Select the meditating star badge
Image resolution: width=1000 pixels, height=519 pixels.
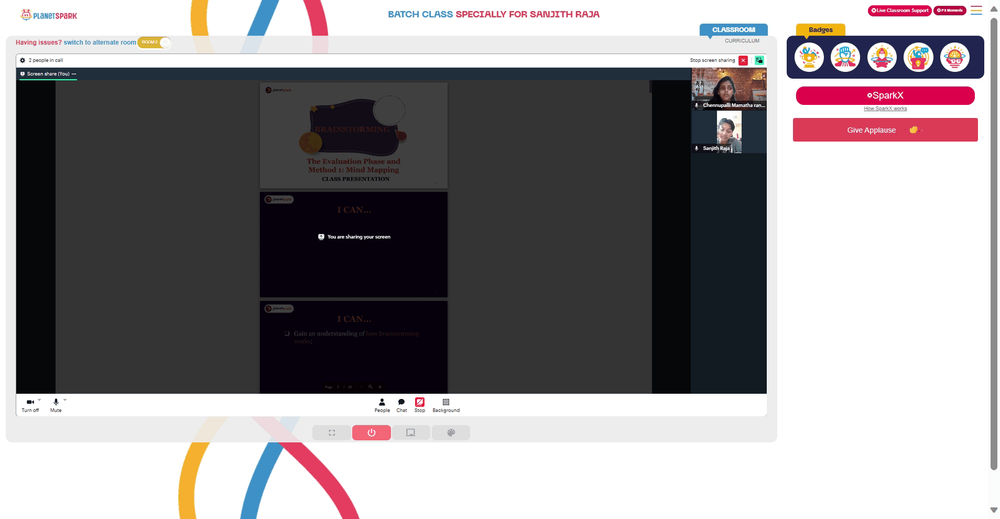click(x=882, y=57)
